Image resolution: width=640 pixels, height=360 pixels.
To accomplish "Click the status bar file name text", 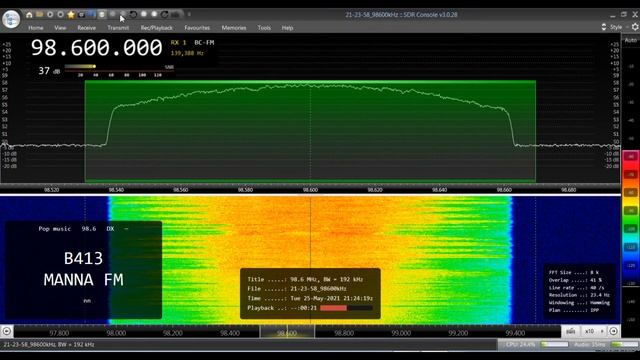I will [x=49, y=344].
